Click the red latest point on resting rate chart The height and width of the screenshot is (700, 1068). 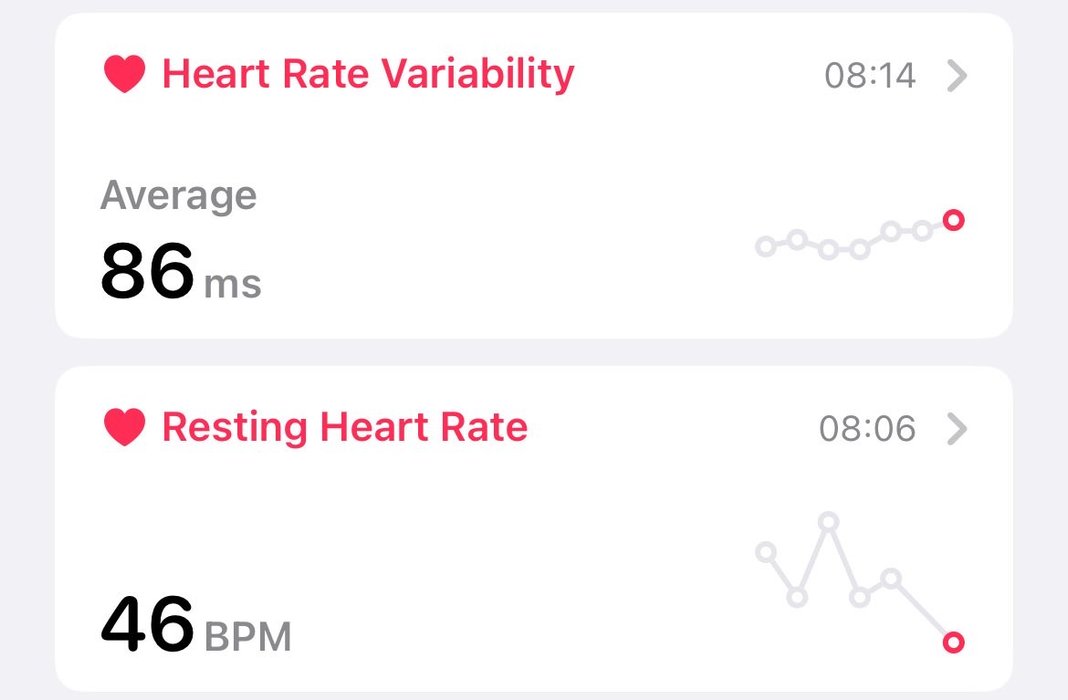click(x=954, y=642)
